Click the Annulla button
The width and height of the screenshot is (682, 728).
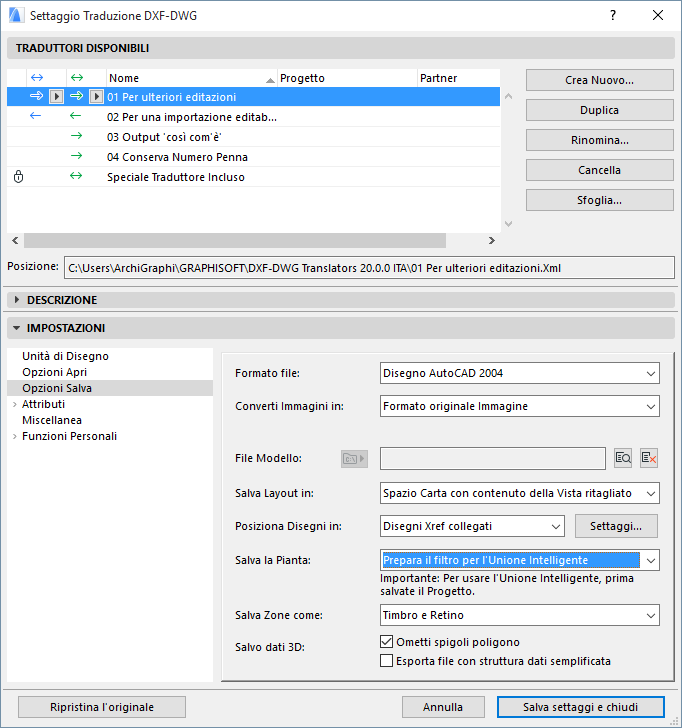443,707
